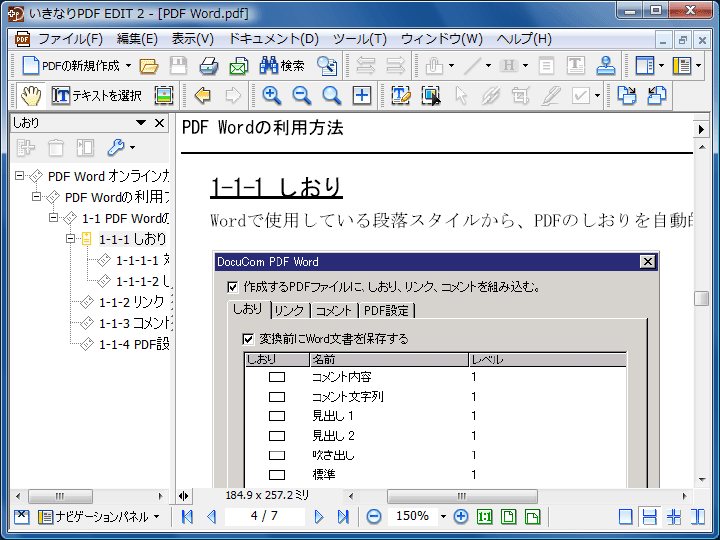Viewport: 720px width, 540px height.
Task: Click the fit page green icon
Action: coord(508,517)
